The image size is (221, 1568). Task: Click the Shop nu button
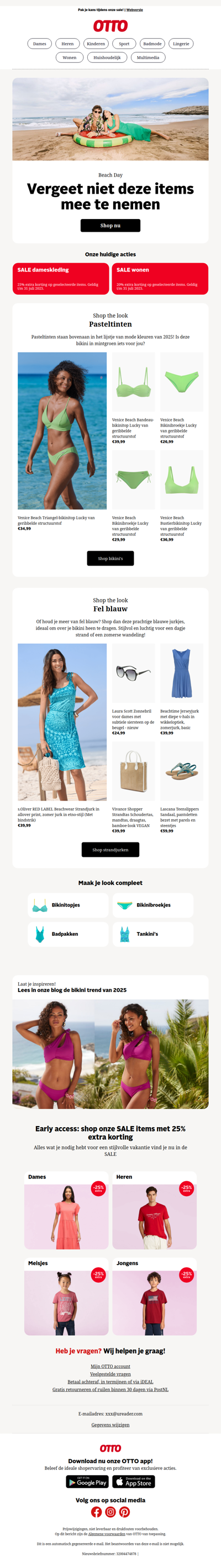[x=110, y=225]
